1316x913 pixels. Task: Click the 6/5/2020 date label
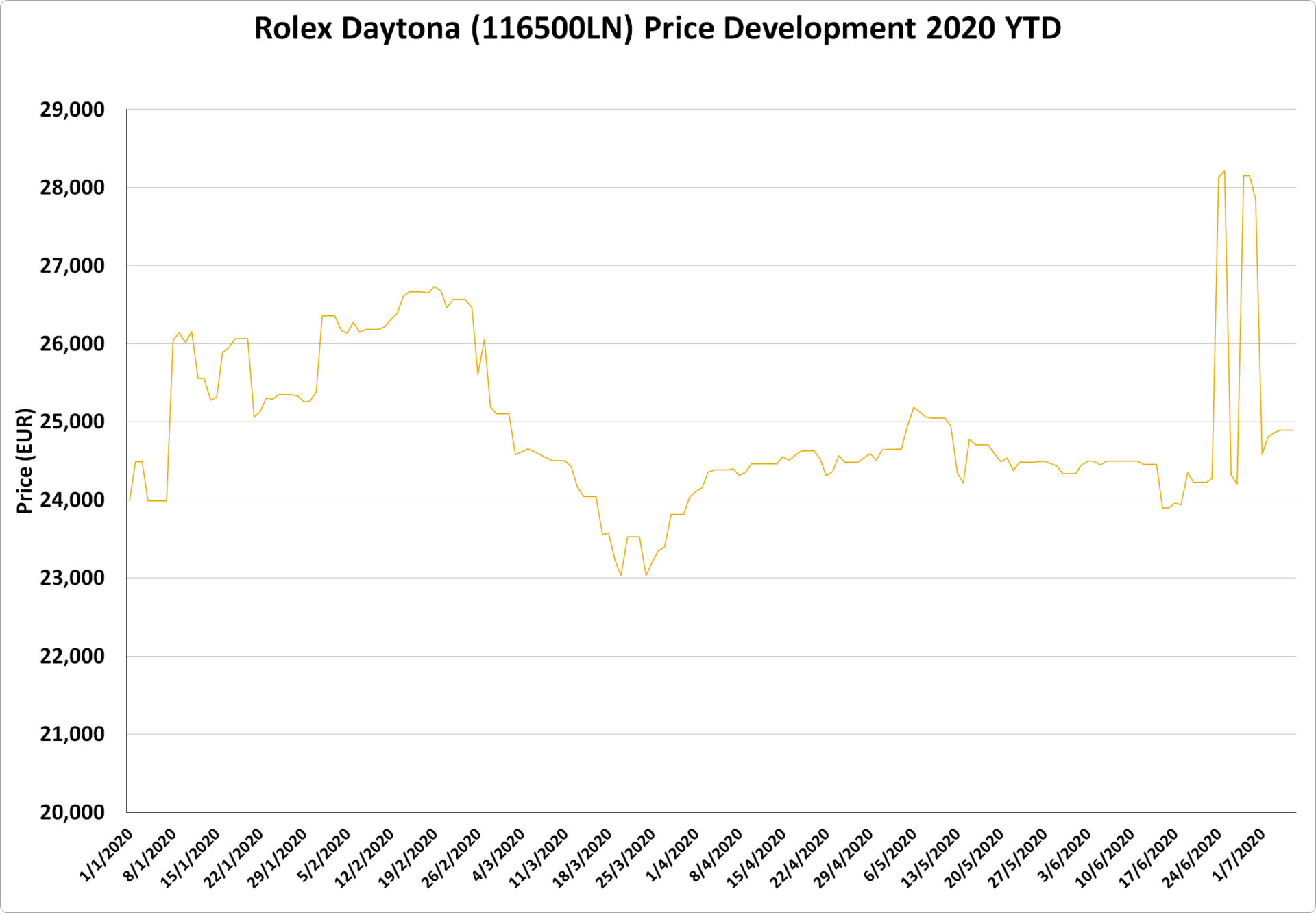pos(890,855)
